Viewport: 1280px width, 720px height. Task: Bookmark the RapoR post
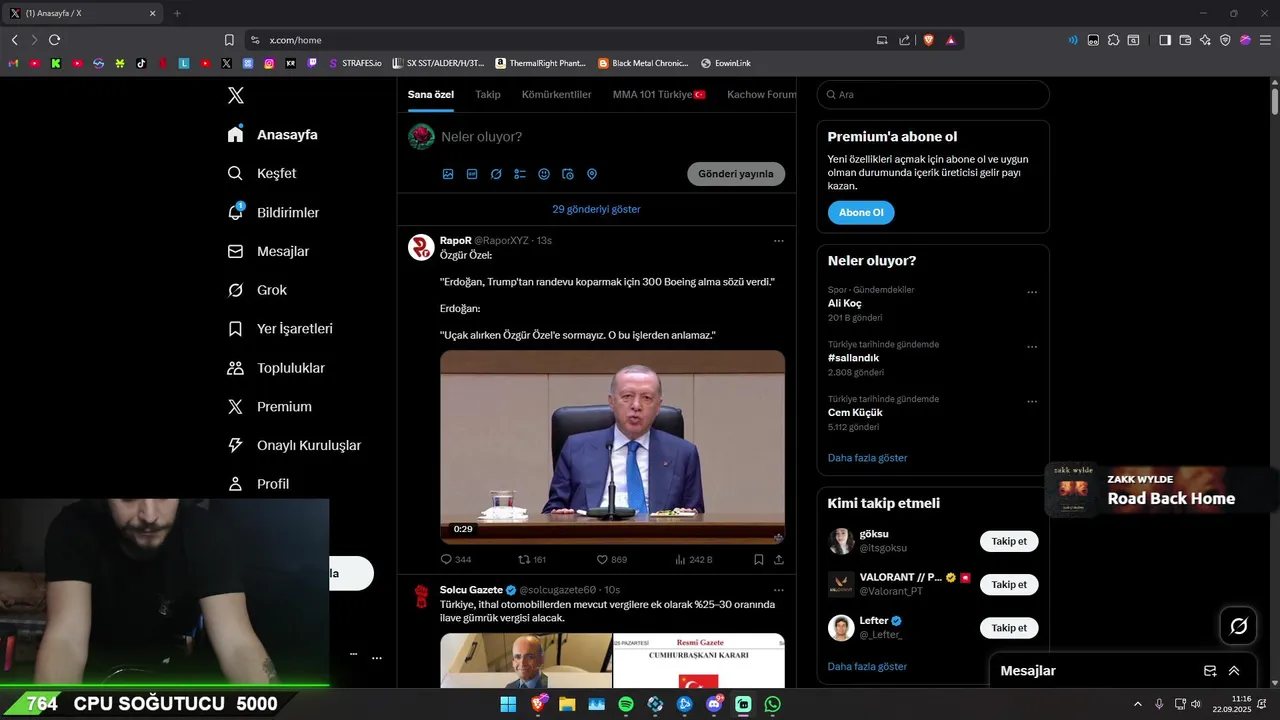tap(759, 560)
